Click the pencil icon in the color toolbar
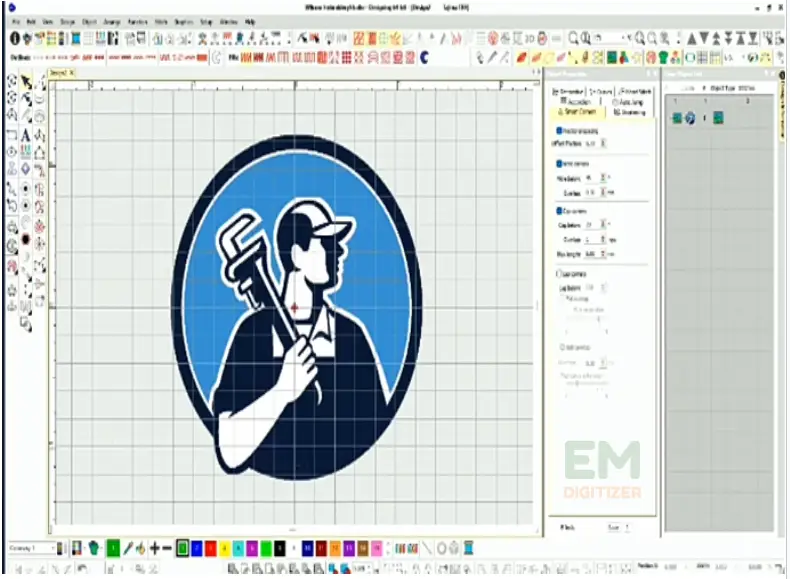Image resolution: width=790 pixels, height=579 pixels. point(128,548)
